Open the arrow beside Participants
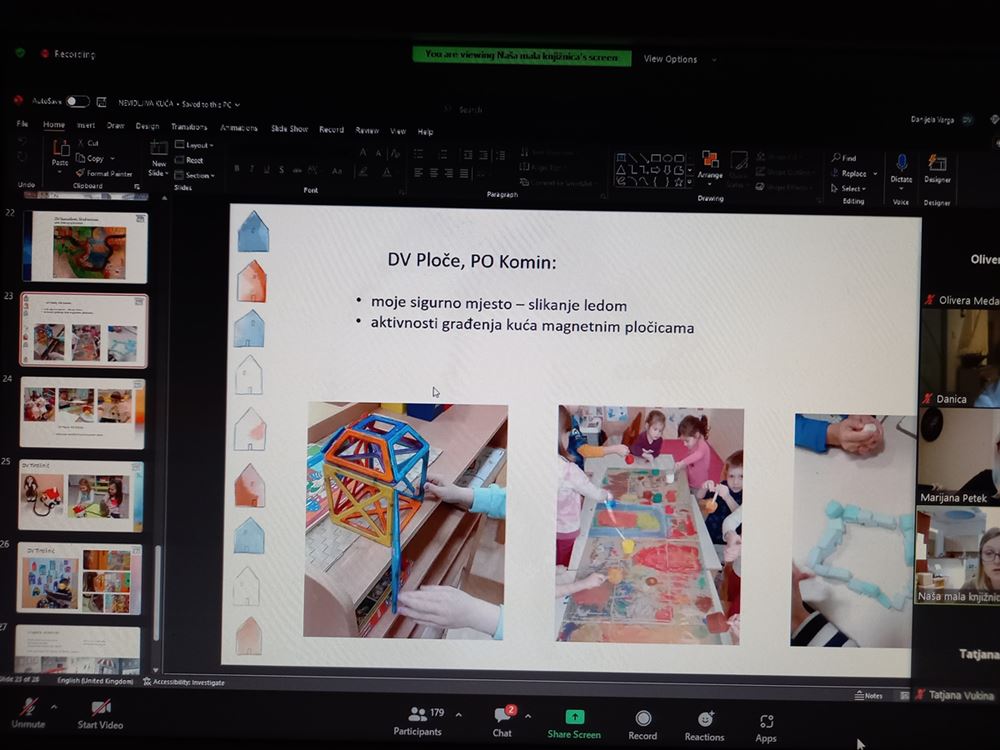1000x750 pixels. [459, 715]
